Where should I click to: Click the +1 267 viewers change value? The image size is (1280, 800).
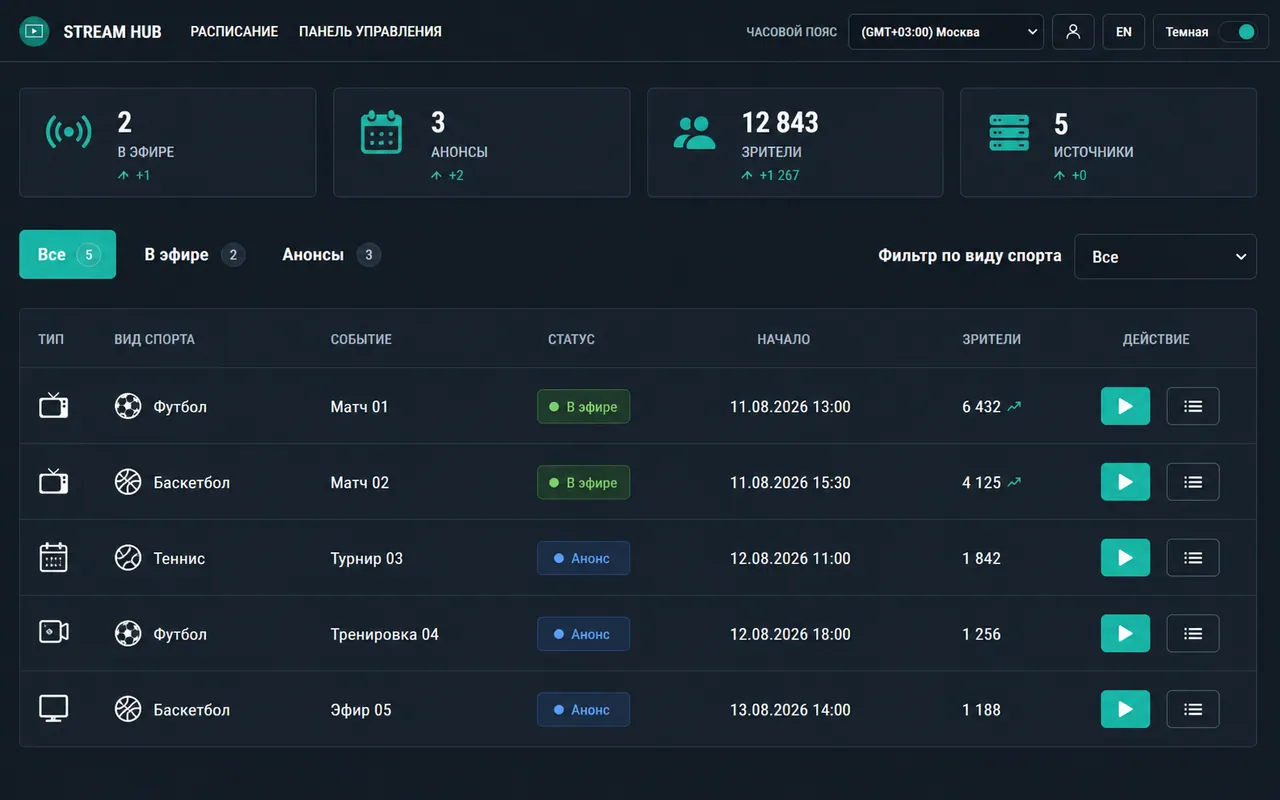pyautogui.click(x=779, y=175)
